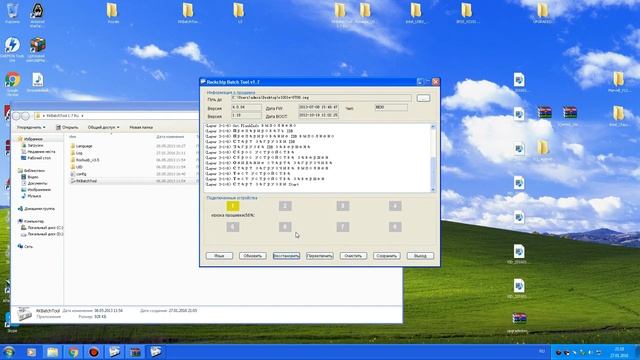The width and height of the screenshot is (640, 360).
Task: Open the Общий доступ dropdown in Explorer
Action: click(104, 127)
